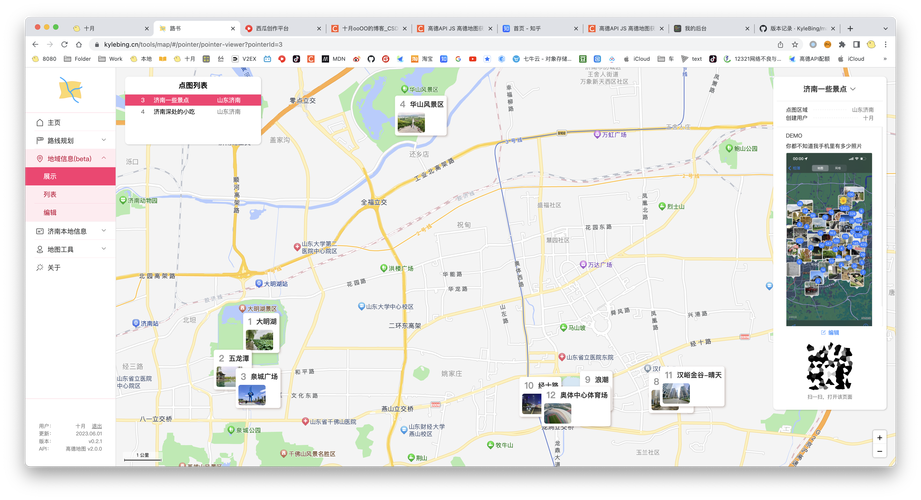Screen dimensions: 921x500
Task: Open the 车 bookmarks folder
Action: coord(665,59)
